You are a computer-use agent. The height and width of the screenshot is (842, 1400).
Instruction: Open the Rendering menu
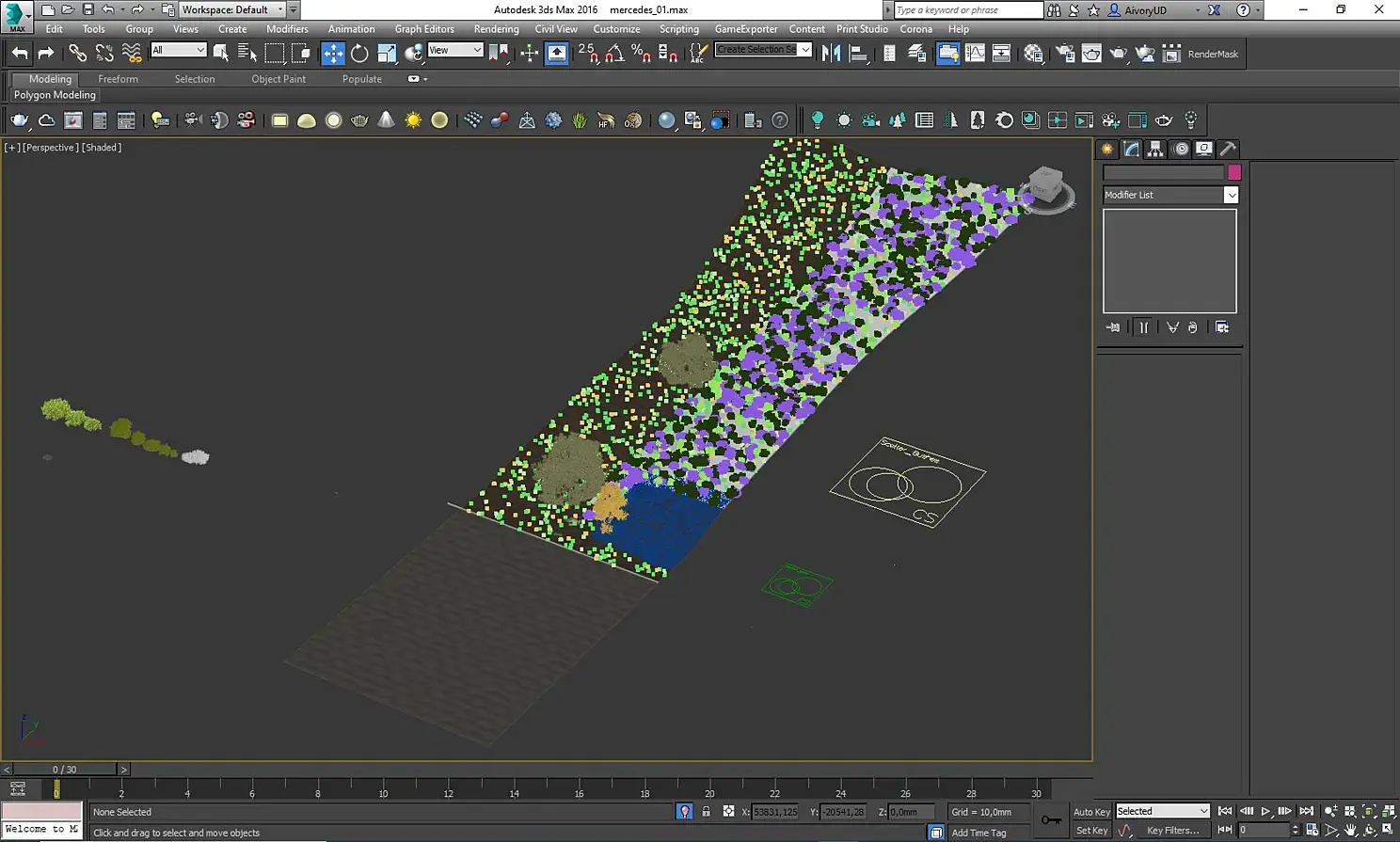496,29
